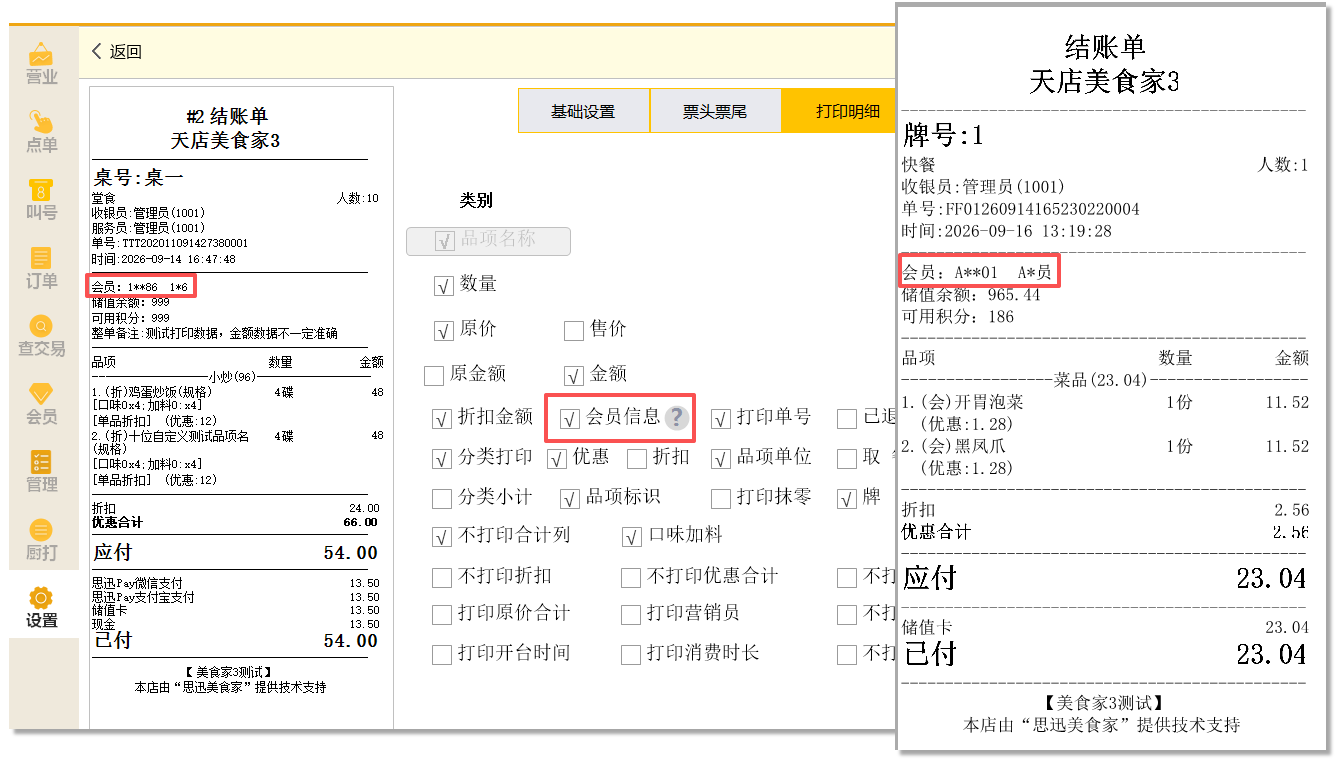1341x770 pixels.
Task: Toggle the 不打印合计列 checkbox
Action: 441,537
